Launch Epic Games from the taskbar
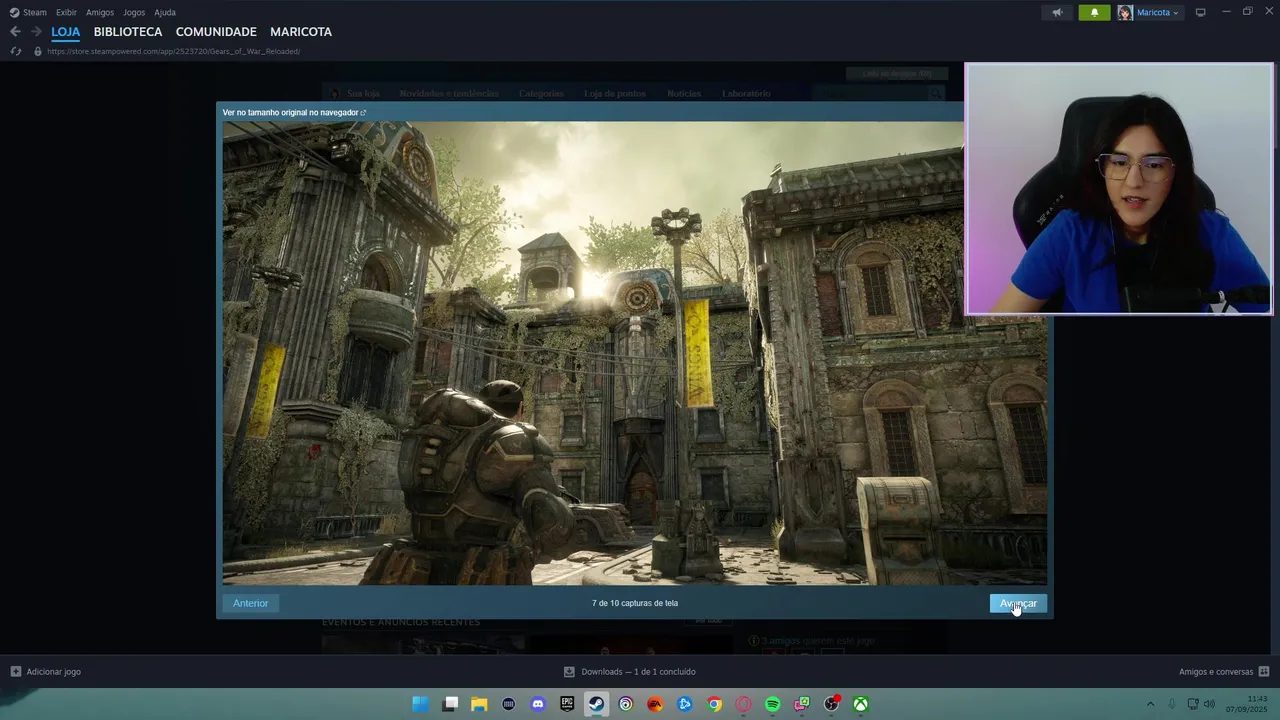The image size is (1280, 720). (x=567, y=704)
